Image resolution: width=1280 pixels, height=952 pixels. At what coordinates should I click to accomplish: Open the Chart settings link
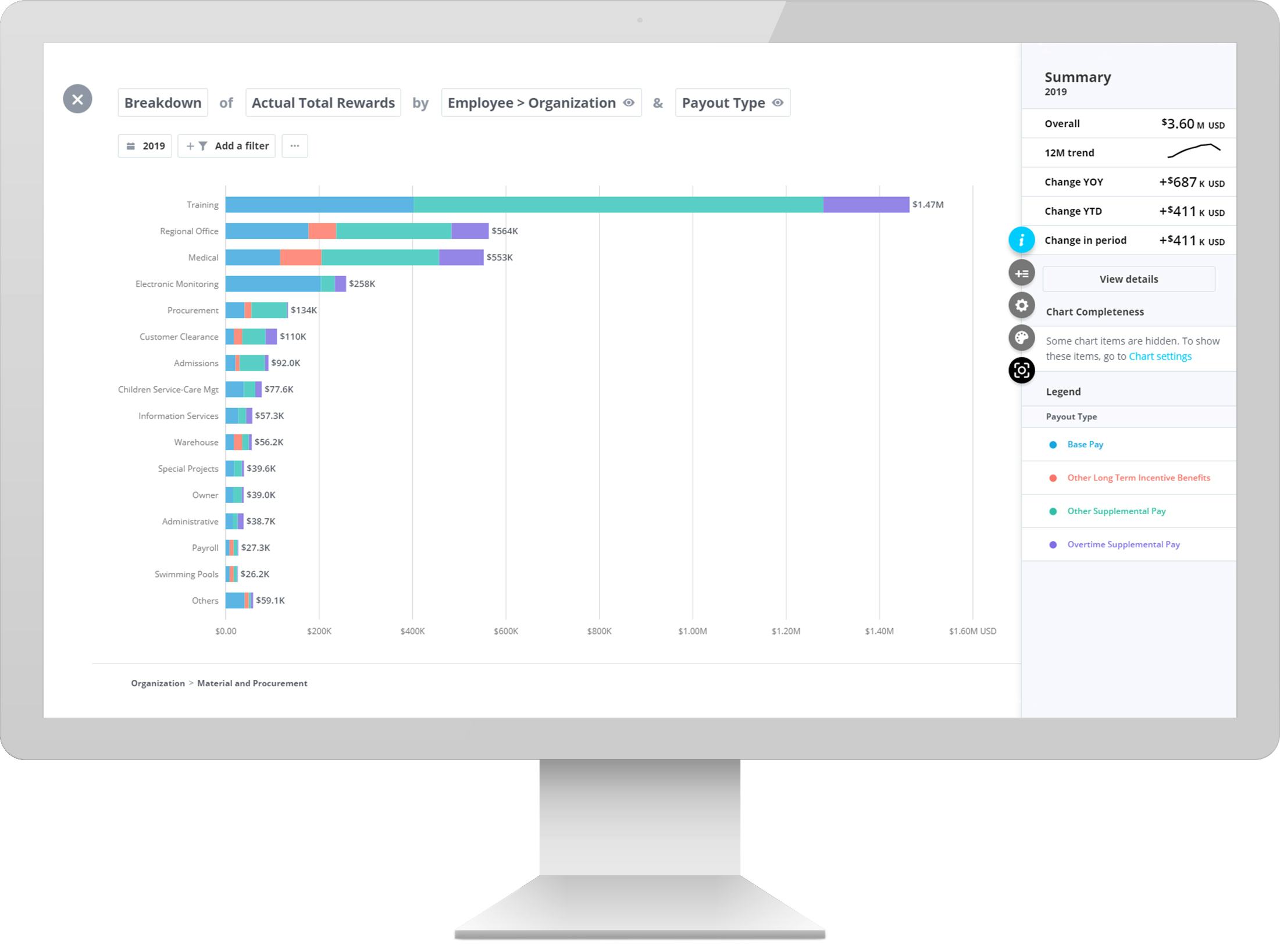pos(1160,356)
